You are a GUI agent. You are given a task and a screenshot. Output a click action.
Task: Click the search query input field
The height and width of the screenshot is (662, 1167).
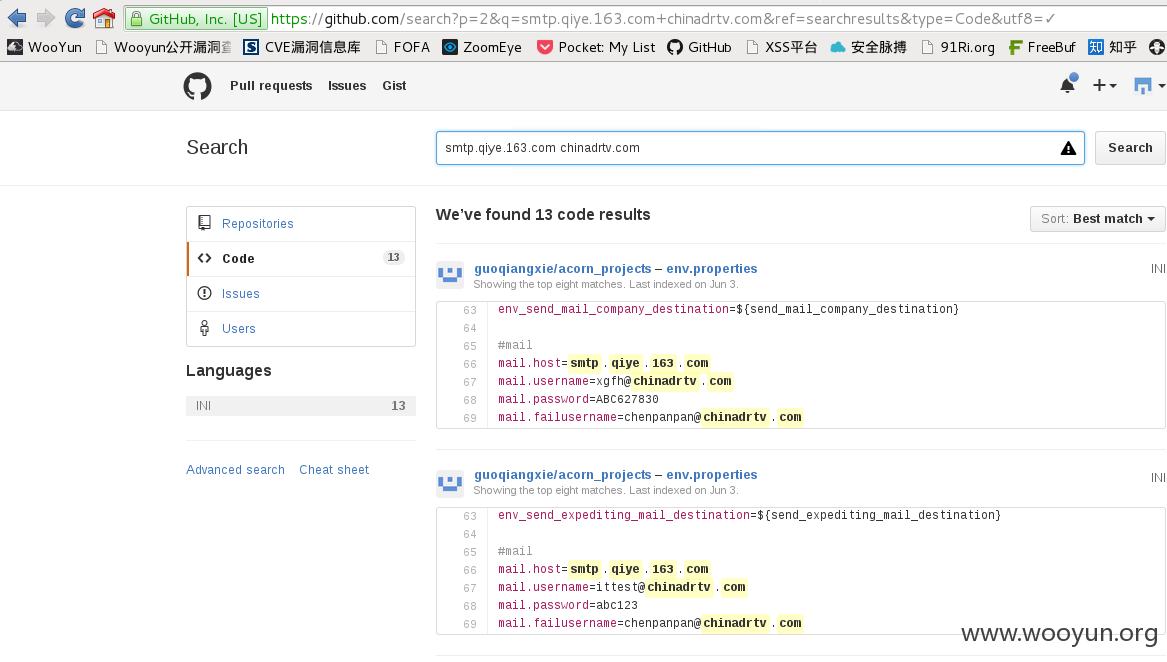[x=760, y=147]
